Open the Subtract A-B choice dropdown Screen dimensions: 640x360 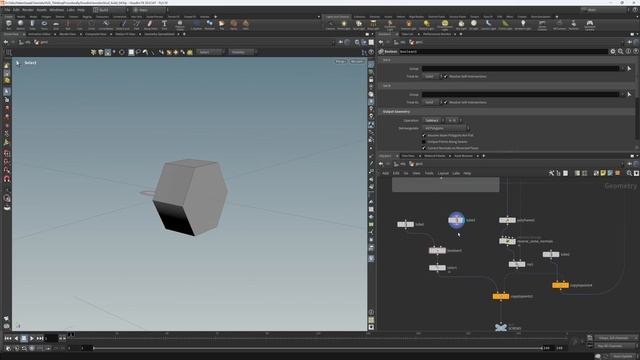click(x=454, y=120)
